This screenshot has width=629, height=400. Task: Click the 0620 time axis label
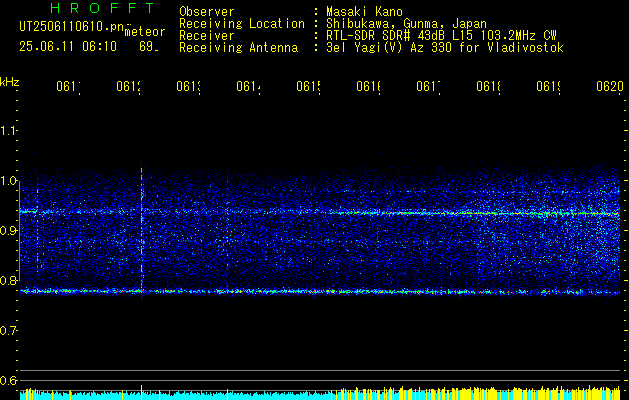coord(610,86)
